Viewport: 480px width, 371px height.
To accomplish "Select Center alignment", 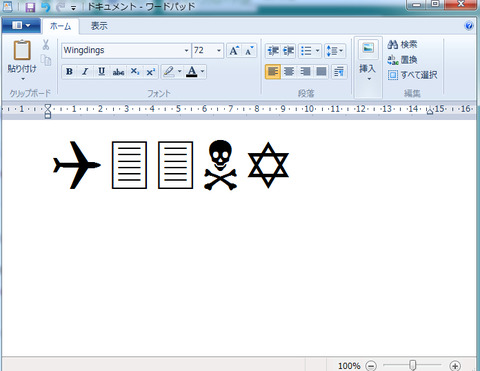I will pos(289,71).
